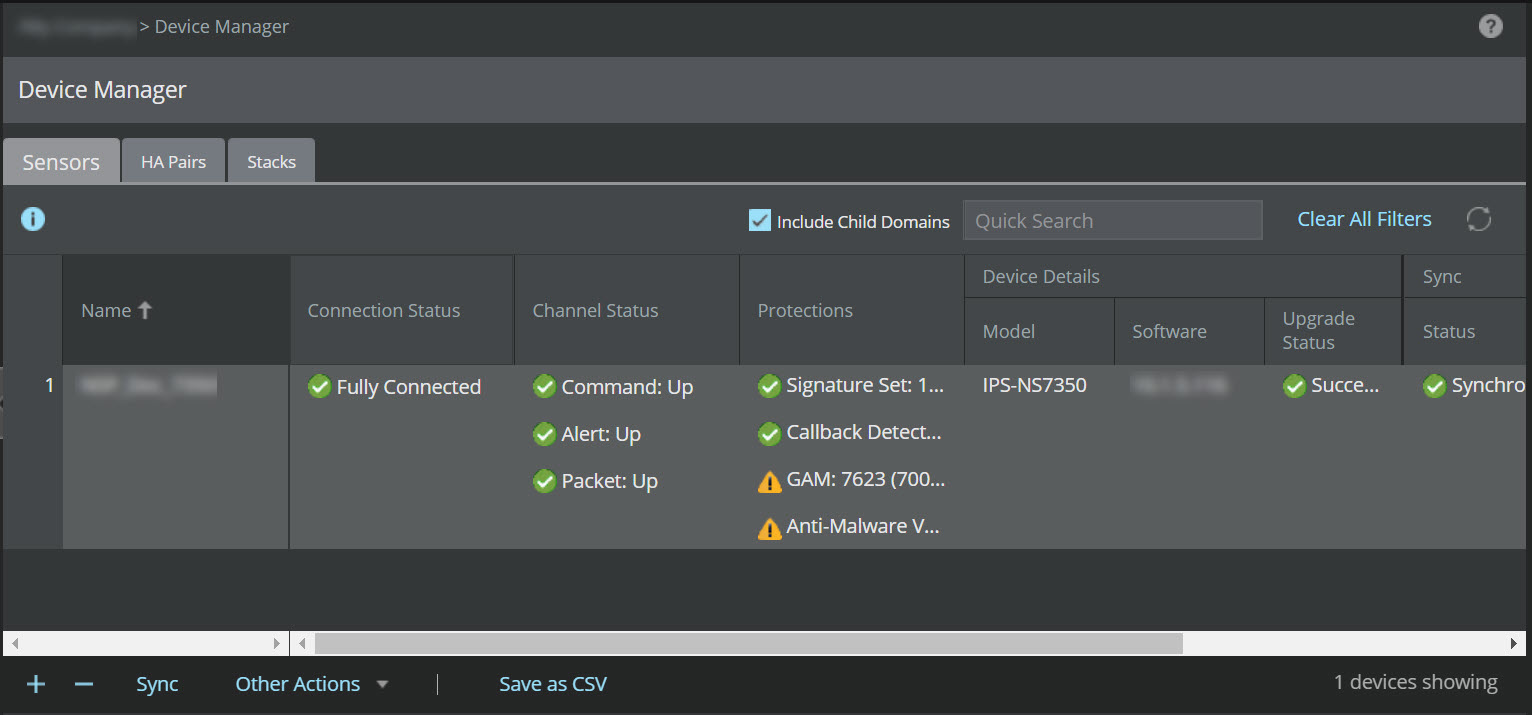
Task: Add a device with the plus icon
Action: (x=36, y=684)
